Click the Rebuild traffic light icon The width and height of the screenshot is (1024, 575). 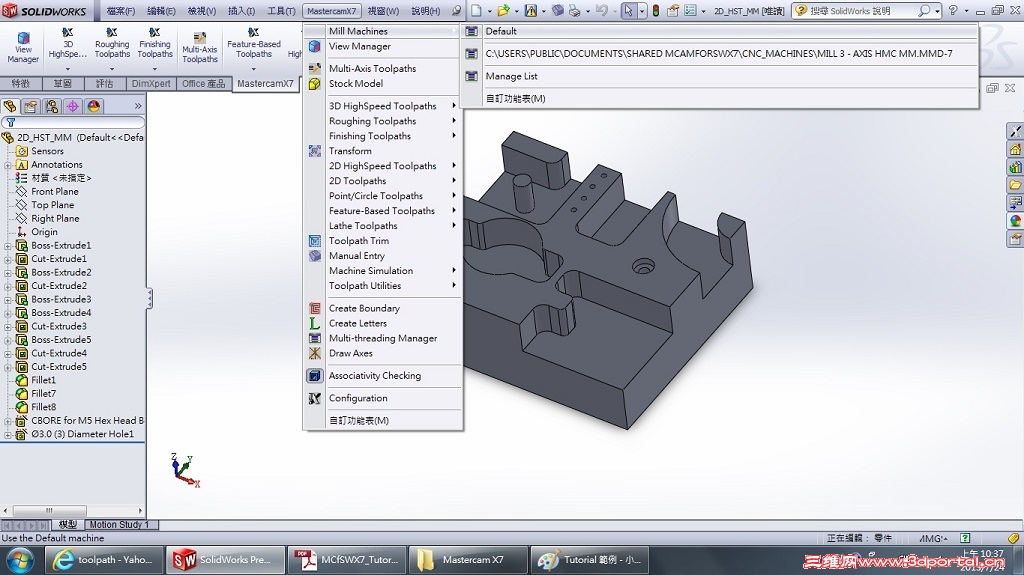click(655, 10)
